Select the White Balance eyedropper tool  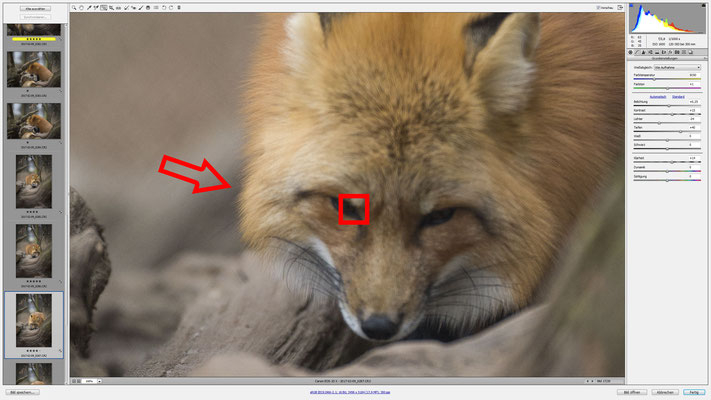[89, 8]
